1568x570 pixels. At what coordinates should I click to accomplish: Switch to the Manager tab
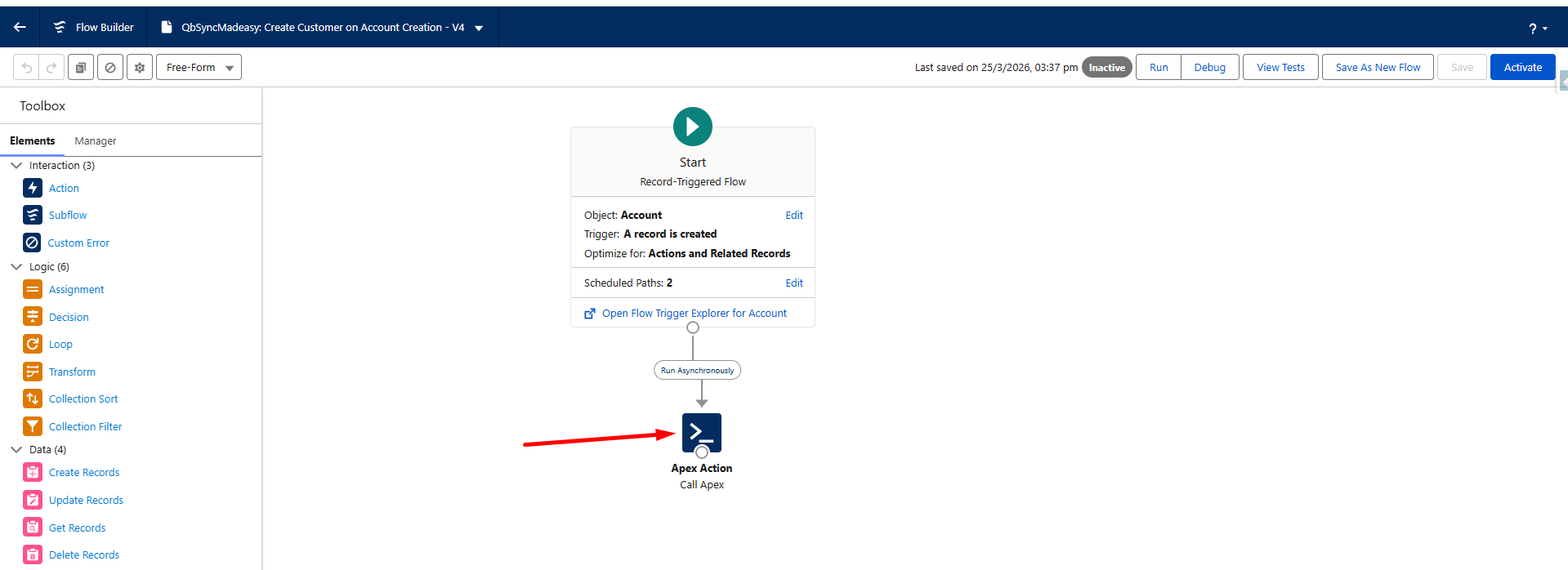96,140
